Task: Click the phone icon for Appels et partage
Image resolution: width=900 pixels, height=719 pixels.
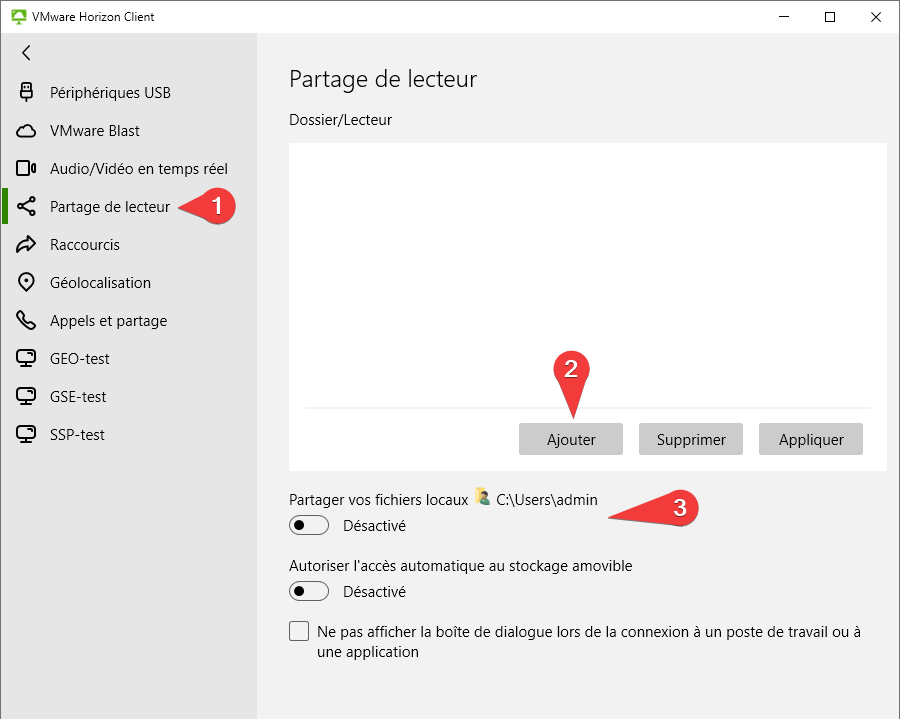Action: point(27,321)
